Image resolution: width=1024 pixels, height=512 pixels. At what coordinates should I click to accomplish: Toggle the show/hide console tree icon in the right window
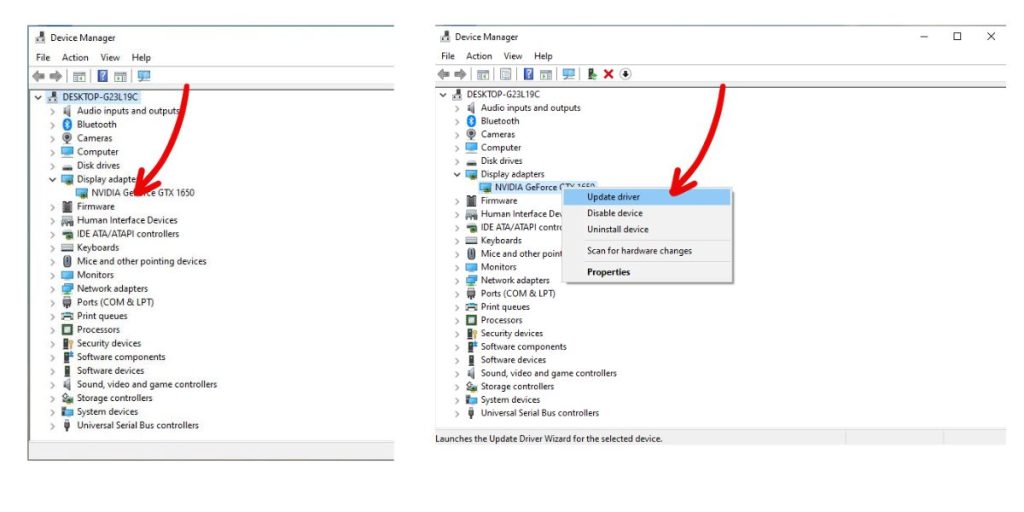click(483, 74)
